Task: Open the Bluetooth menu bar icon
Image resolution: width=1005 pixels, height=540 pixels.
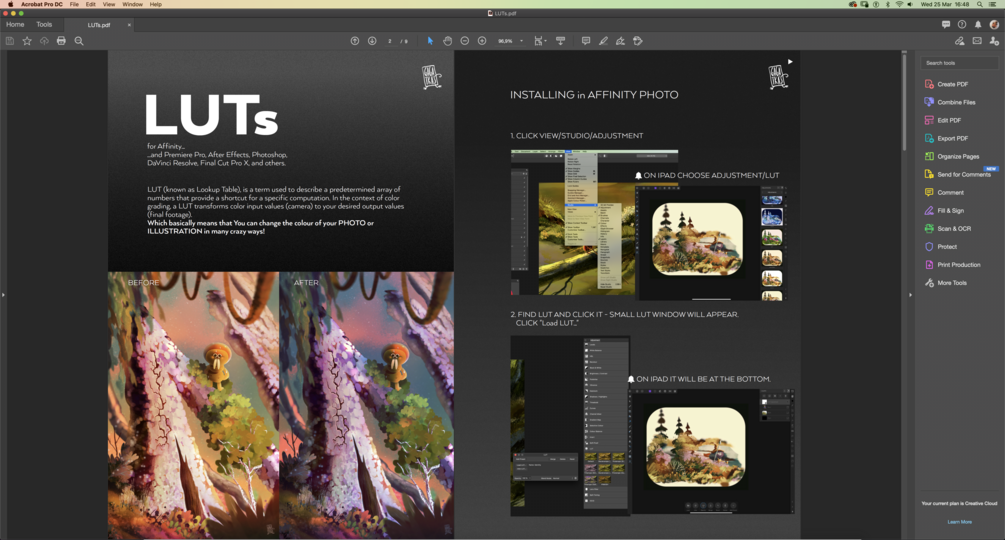Action: pyautogui.click(x=888, y=4)
